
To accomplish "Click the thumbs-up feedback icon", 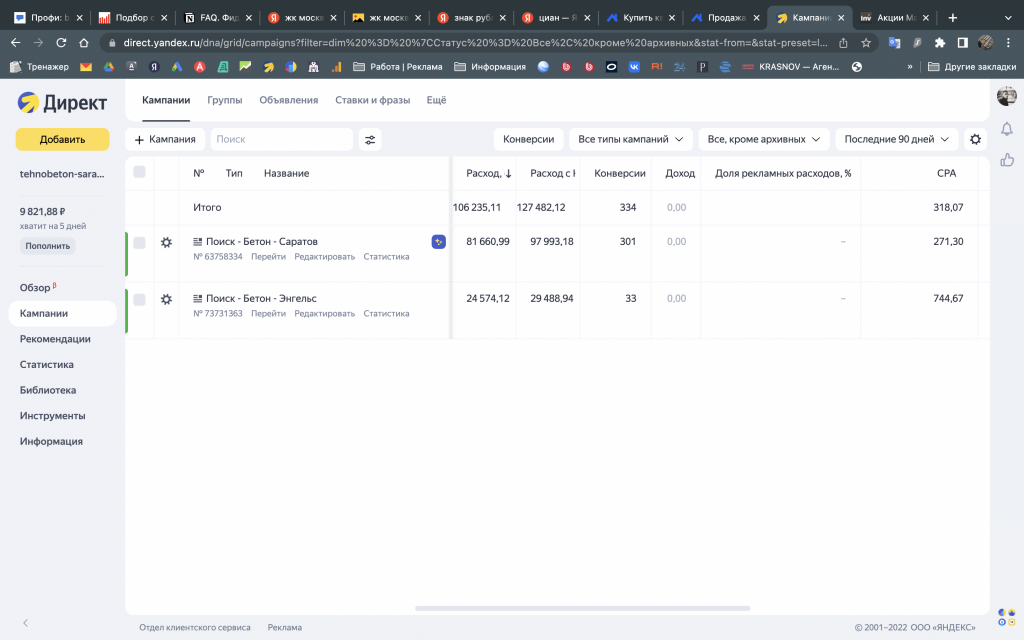I will pyautogui.click(x=1006, y=159).
